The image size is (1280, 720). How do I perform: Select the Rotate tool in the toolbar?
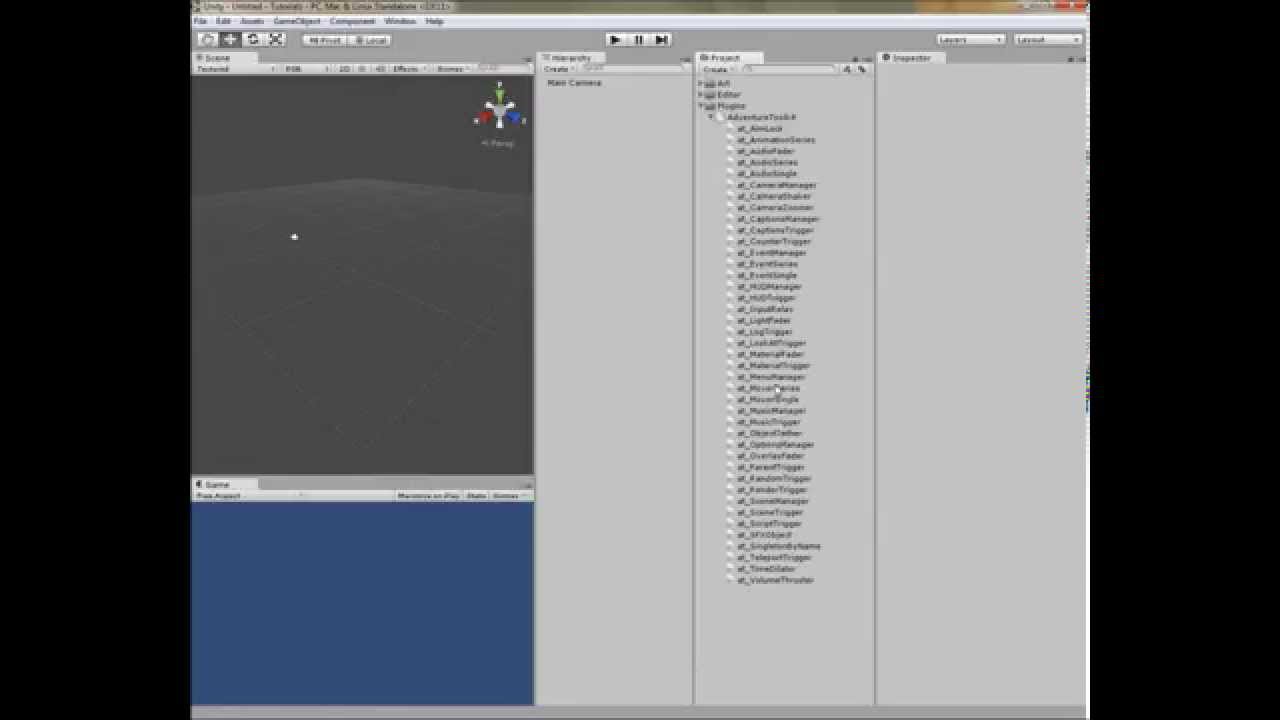pos(253,39)
